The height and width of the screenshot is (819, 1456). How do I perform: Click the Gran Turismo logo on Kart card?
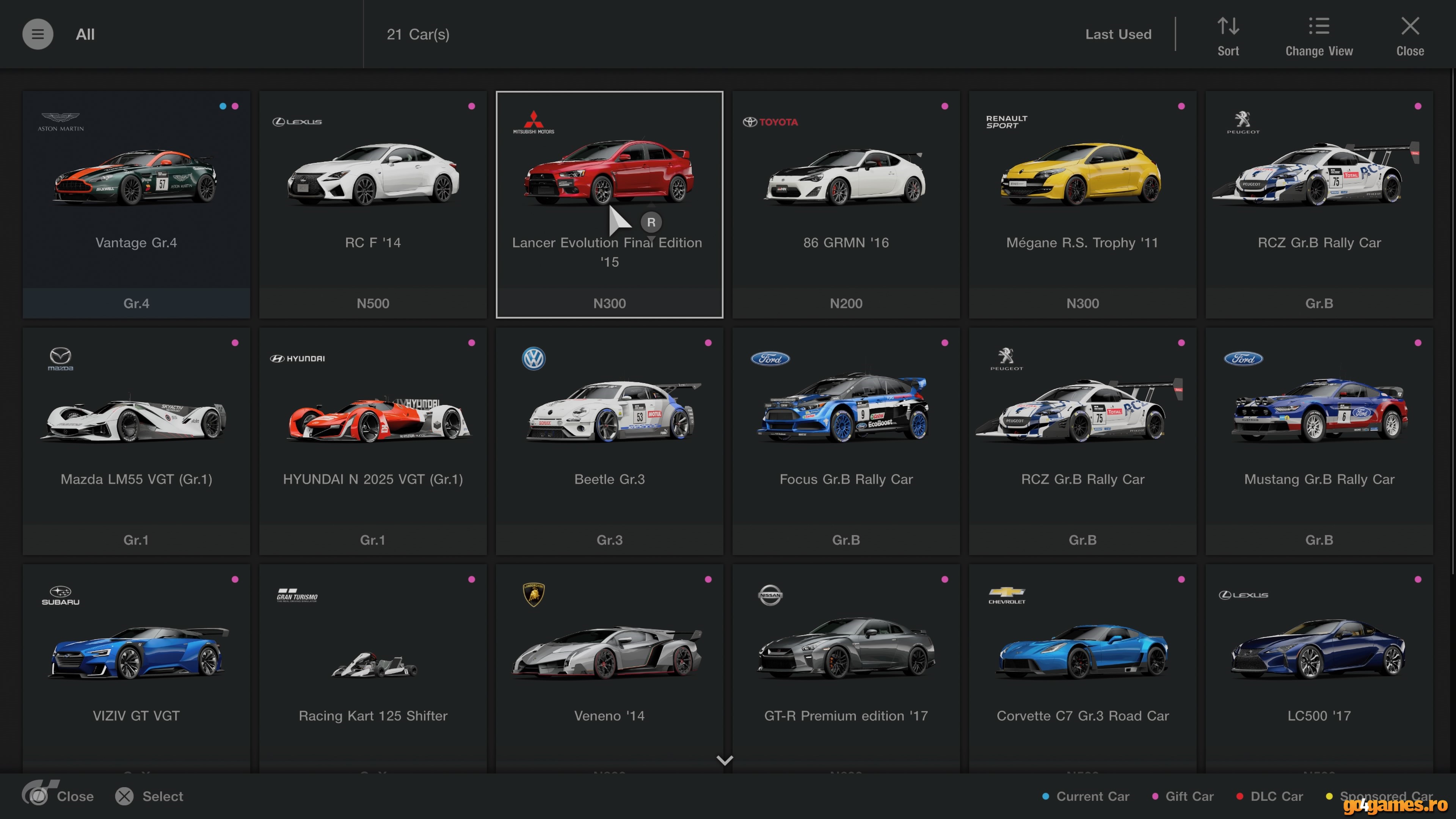297,595
